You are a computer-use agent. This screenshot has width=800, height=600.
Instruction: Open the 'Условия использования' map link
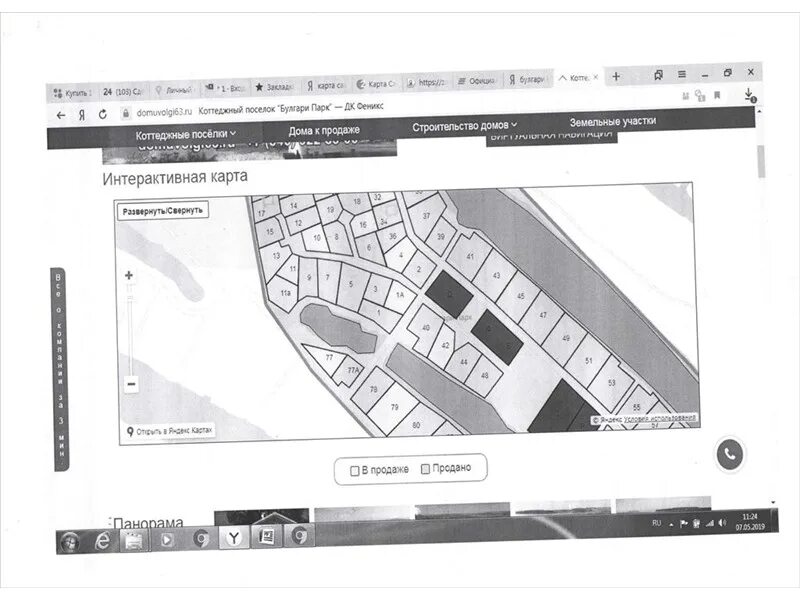tap(660, 418)
